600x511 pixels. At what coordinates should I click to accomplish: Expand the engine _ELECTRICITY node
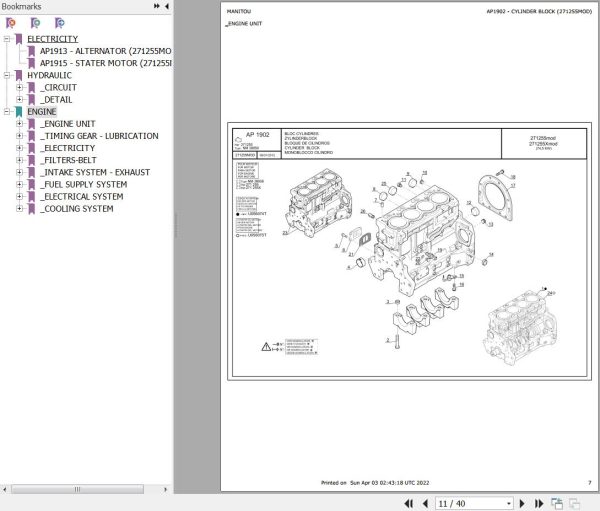(19, 148)
